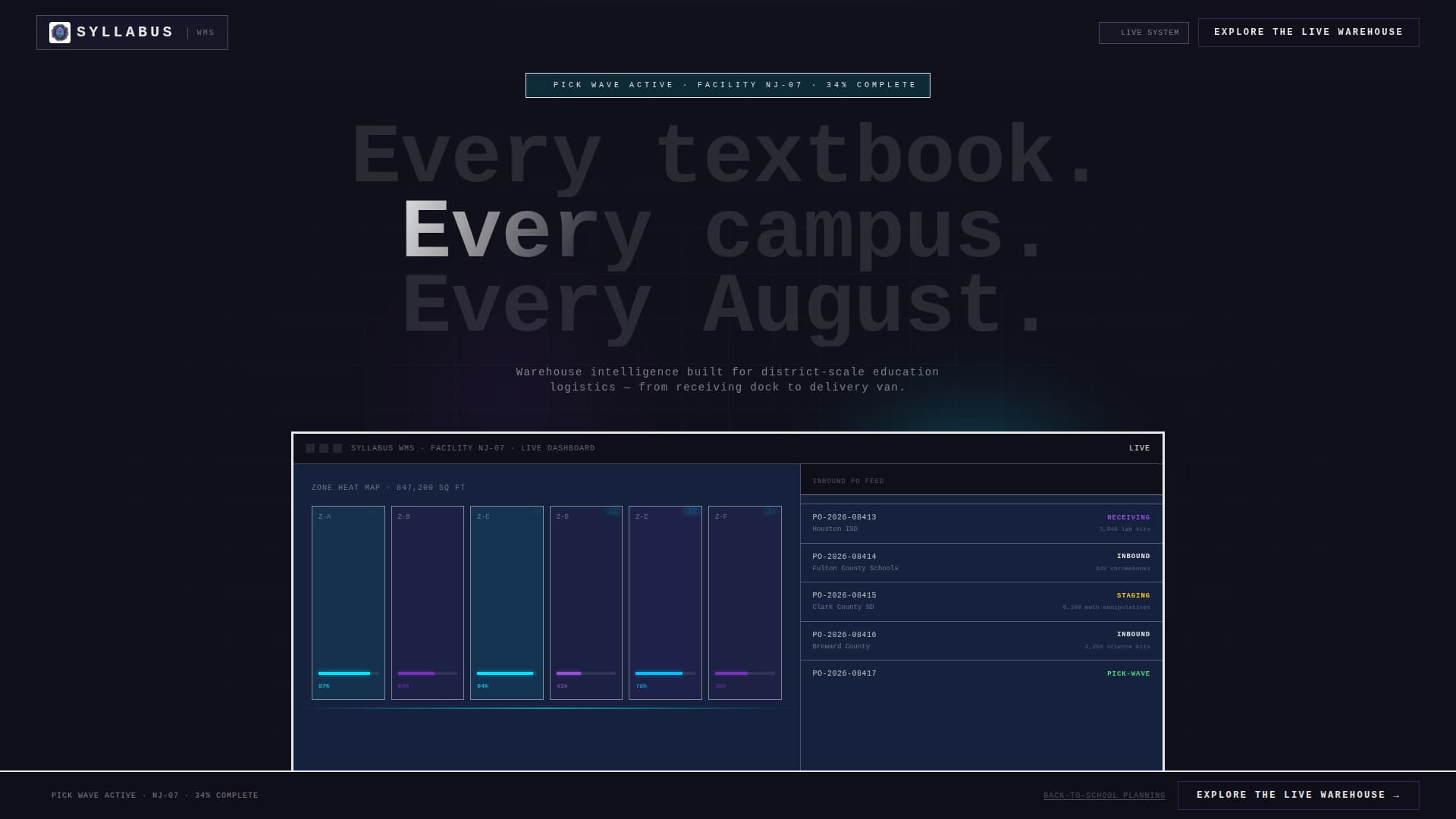The image size is (1456, 819).
Task: Click the first window dot in dashboard titlebar
Action: (x=310, y=448)
